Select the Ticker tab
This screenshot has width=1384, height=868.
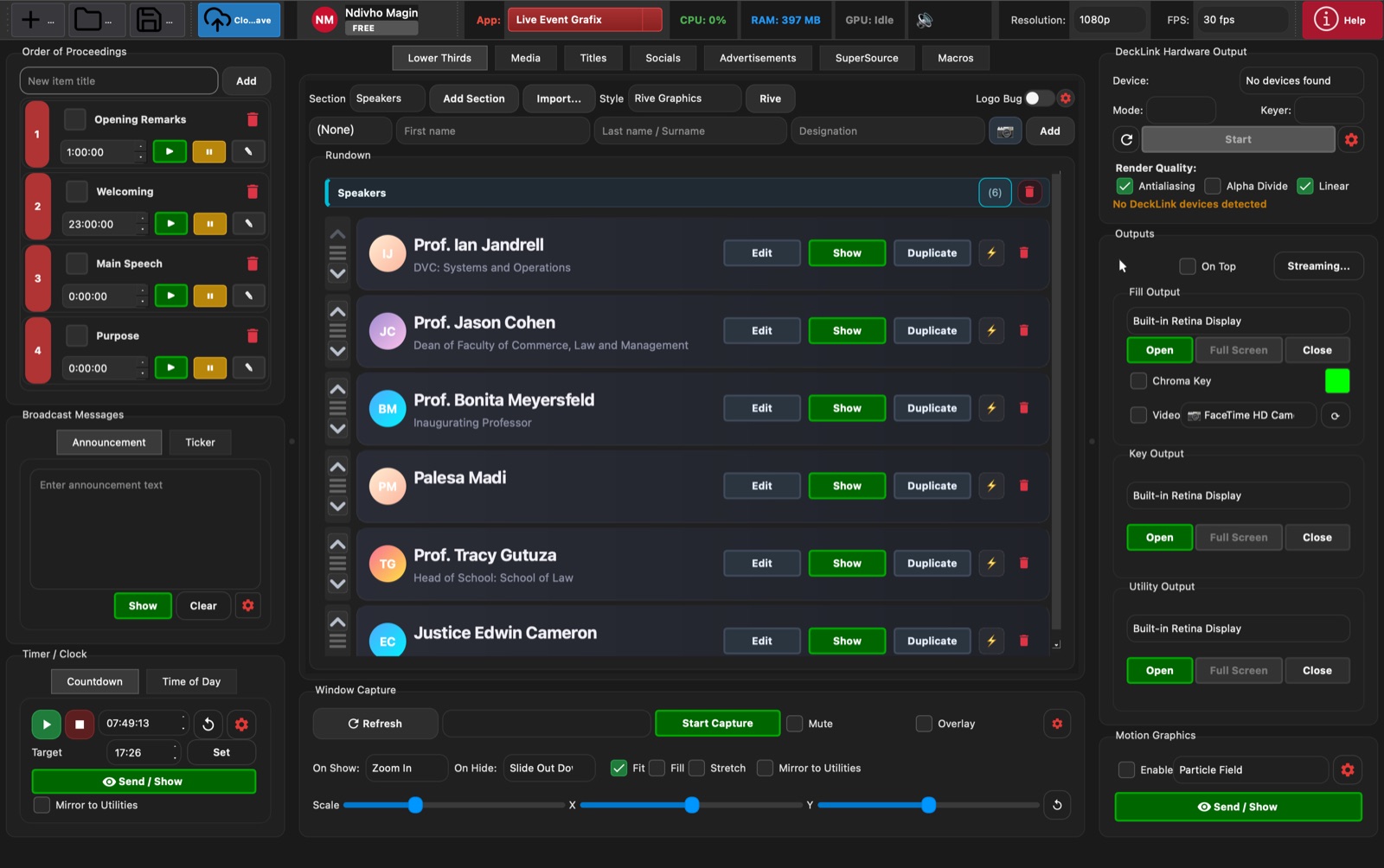[x=200, y=442]
